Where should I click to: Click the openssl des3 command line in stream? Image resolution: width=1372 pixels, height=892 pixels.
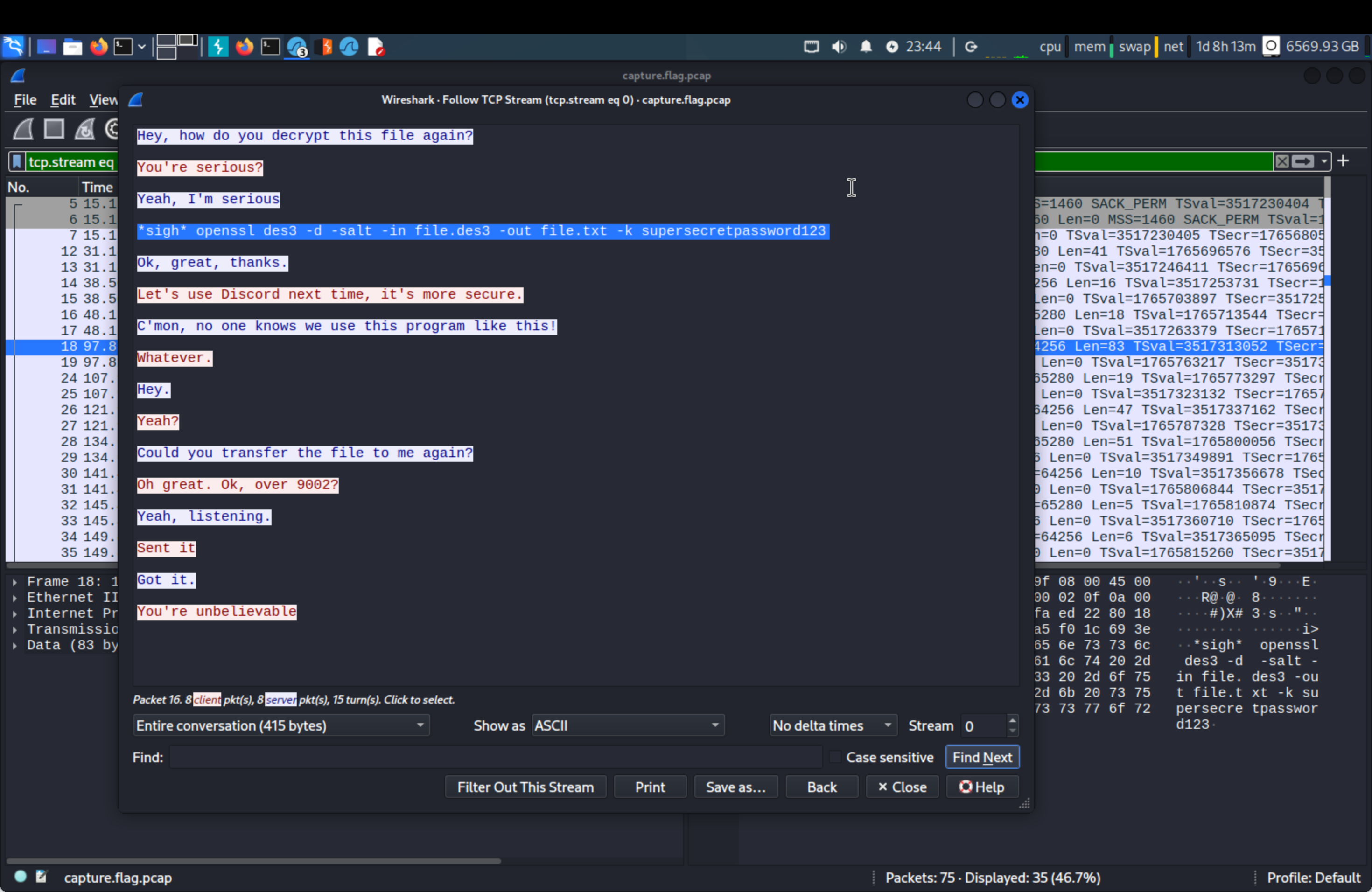(x=483, y=231)
